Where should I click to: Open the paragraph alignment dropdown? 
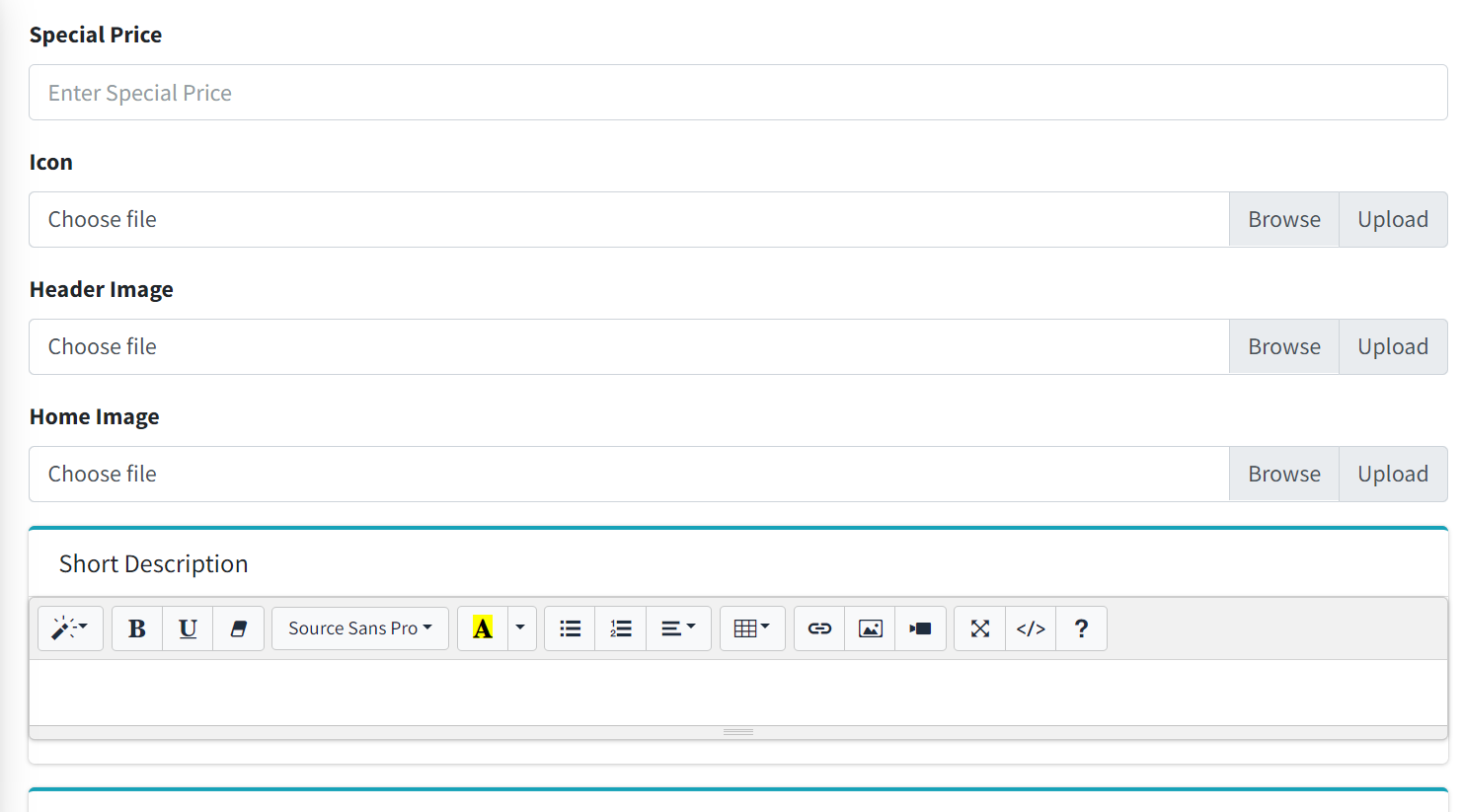coord(678,628)
